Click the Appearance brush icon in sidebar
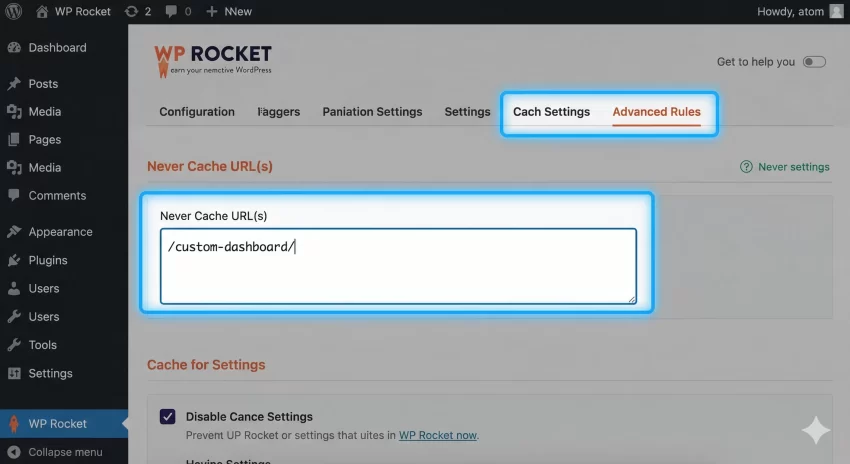Viewport: 850px width, 464px height. (x=14, y=231)
